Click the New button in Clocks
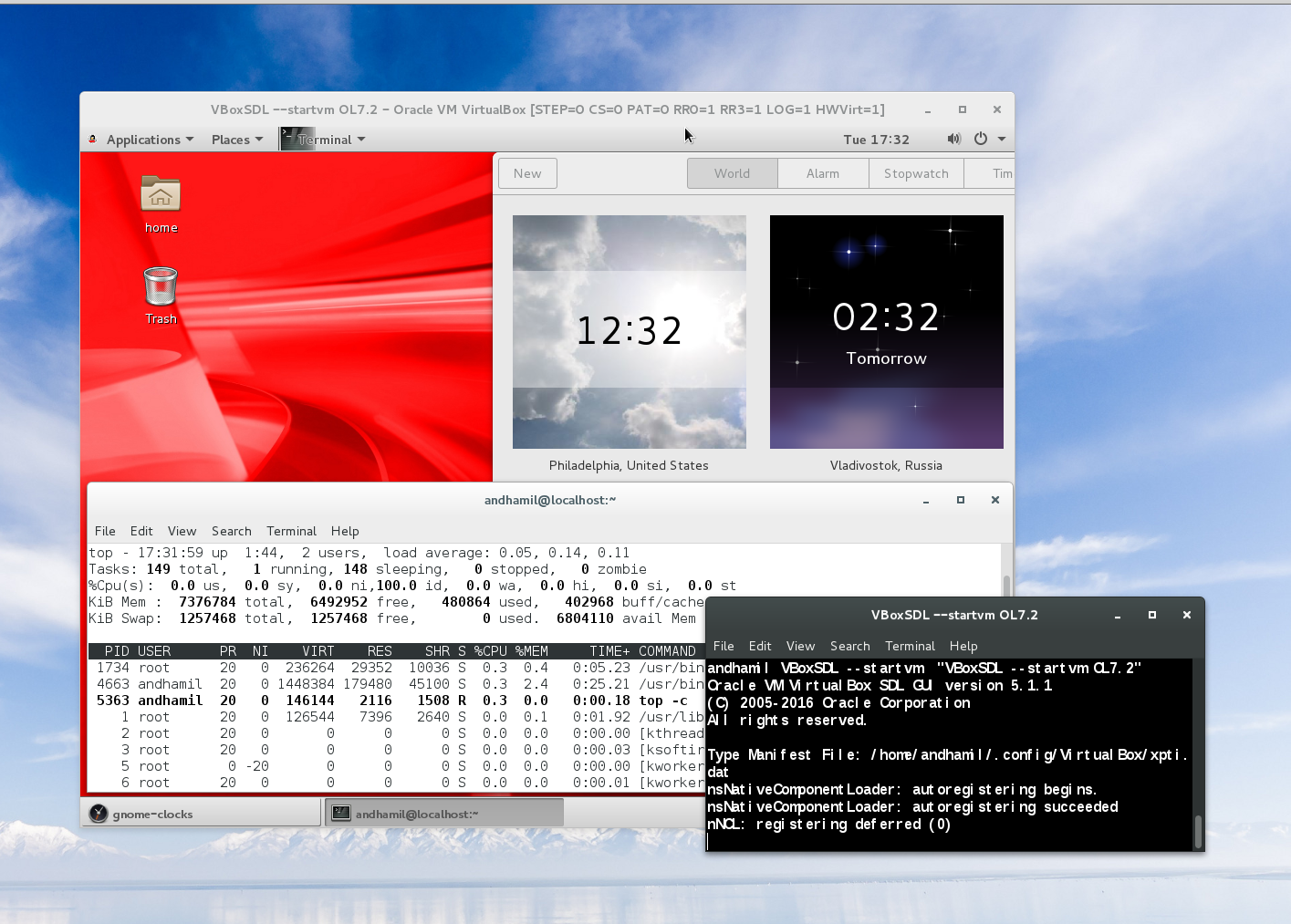This screenshot has height=924, width=1291. tap(527, 173)
